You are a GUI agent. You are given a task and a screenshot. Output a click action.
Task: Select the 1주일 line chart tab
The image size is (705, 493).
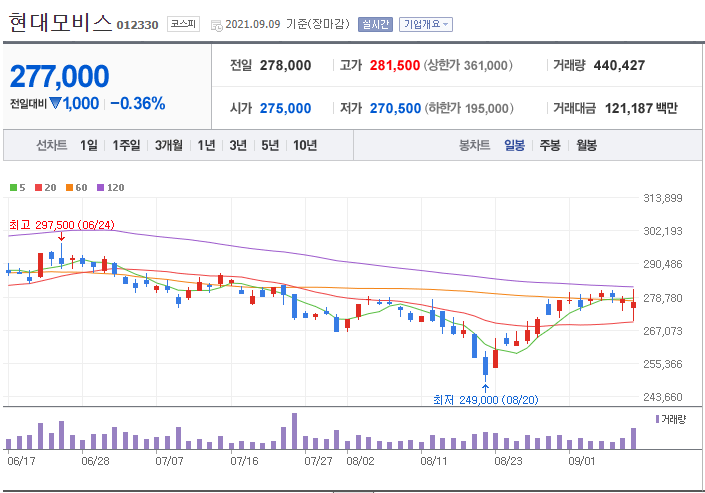click(x=126, y=145)
